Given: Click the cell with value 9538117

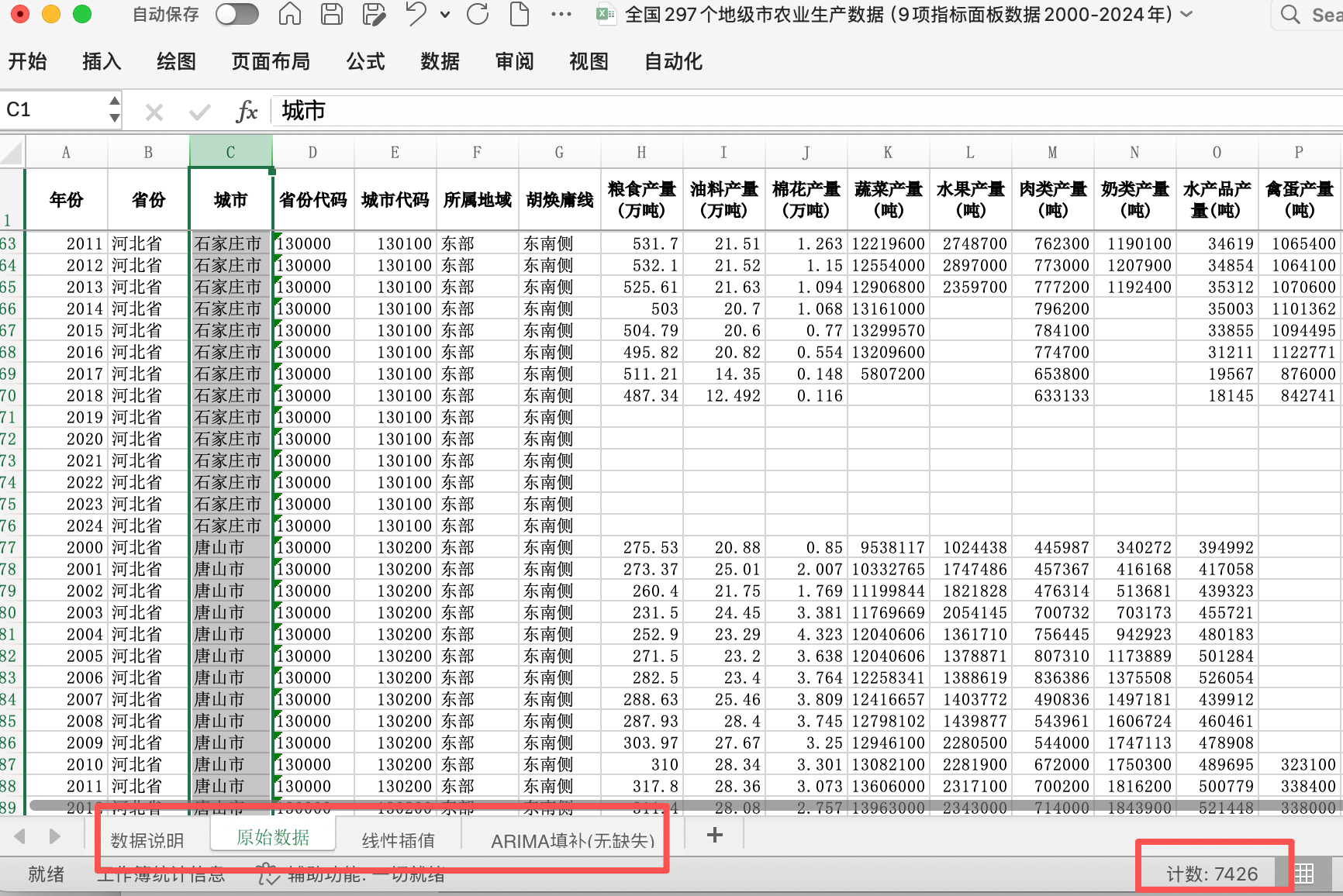Looking at the screenshot, I should (889, 547).
